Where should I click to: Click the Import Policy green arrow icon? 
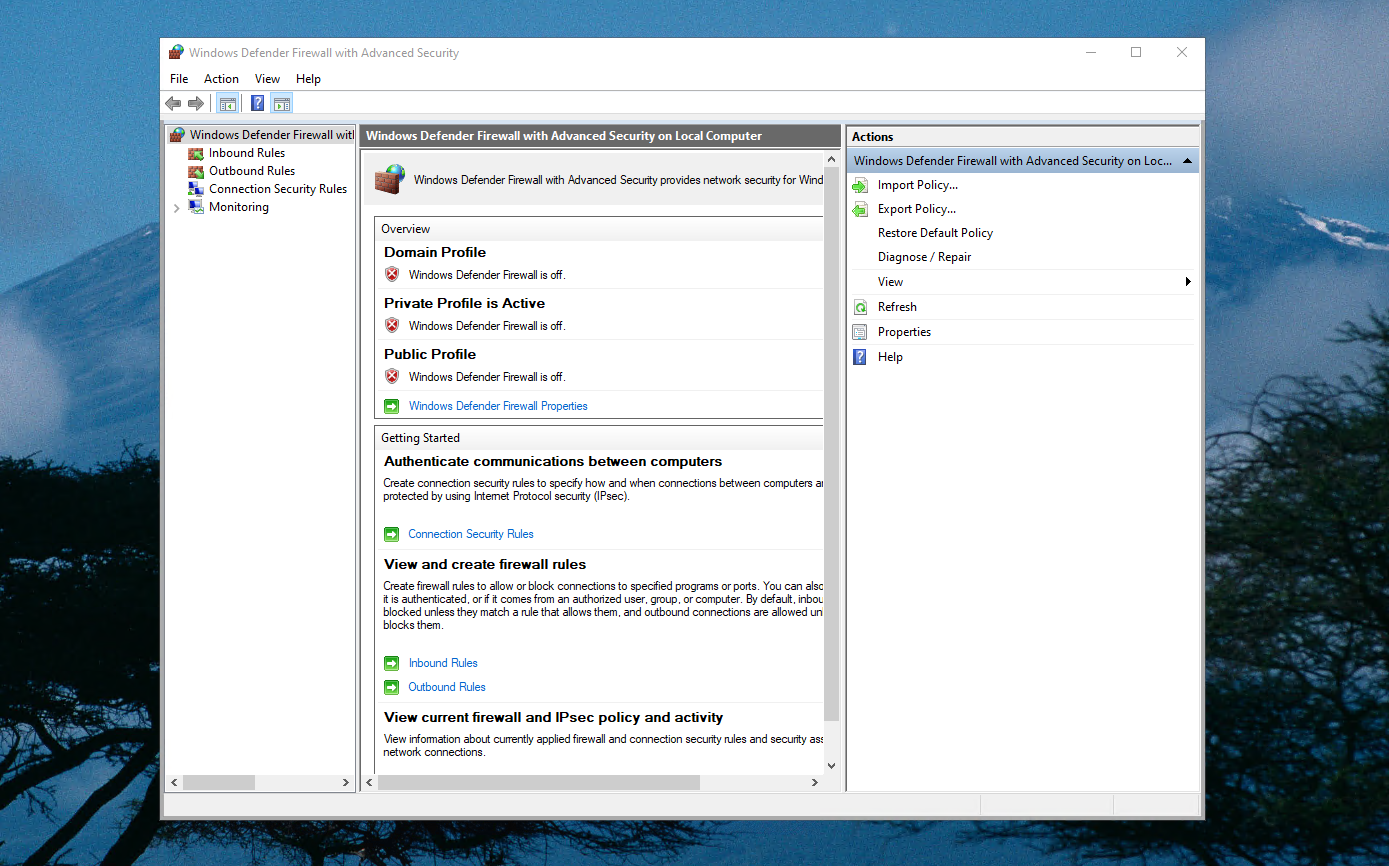click(x=860, y=185)
